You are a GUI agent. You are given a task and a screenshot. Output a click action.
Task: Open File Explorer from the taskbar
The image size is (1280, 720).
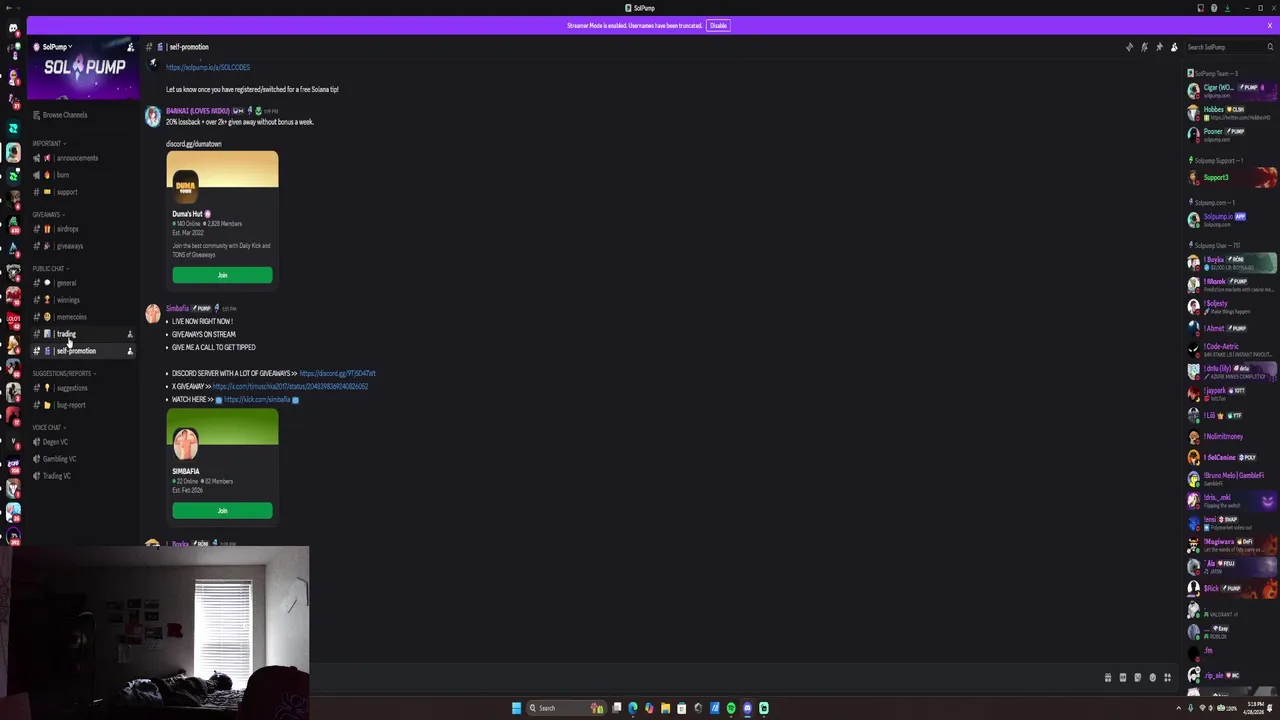point(665,708)
